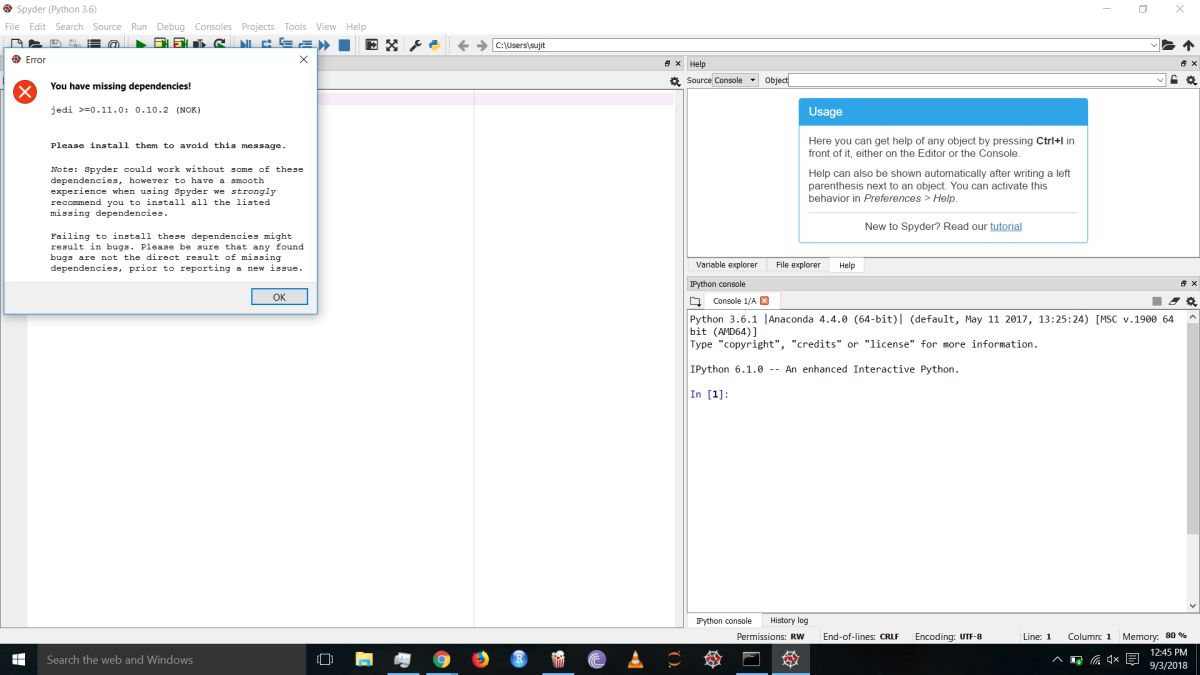The width and height of the screenshot is (1200, 675).
Task: Click the IPython console clear/edit icon
Action: pyautogui.click(x=1174, y=301)
